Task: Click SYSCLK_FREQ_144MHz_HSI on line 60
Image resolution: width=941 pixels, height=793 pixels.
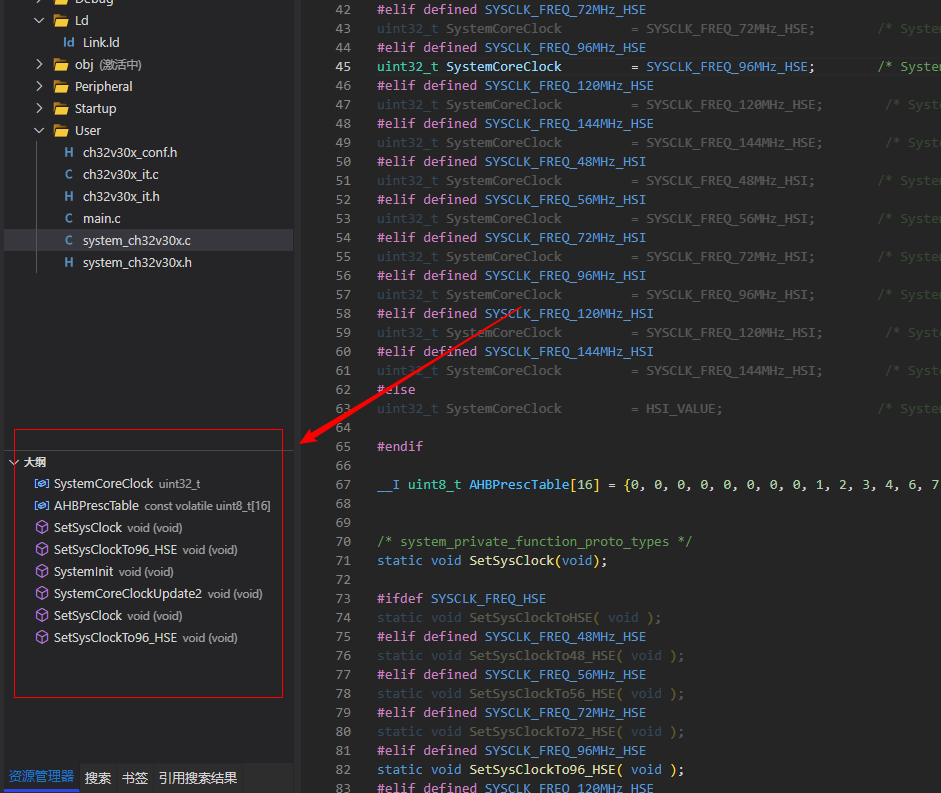Action: 569,352
